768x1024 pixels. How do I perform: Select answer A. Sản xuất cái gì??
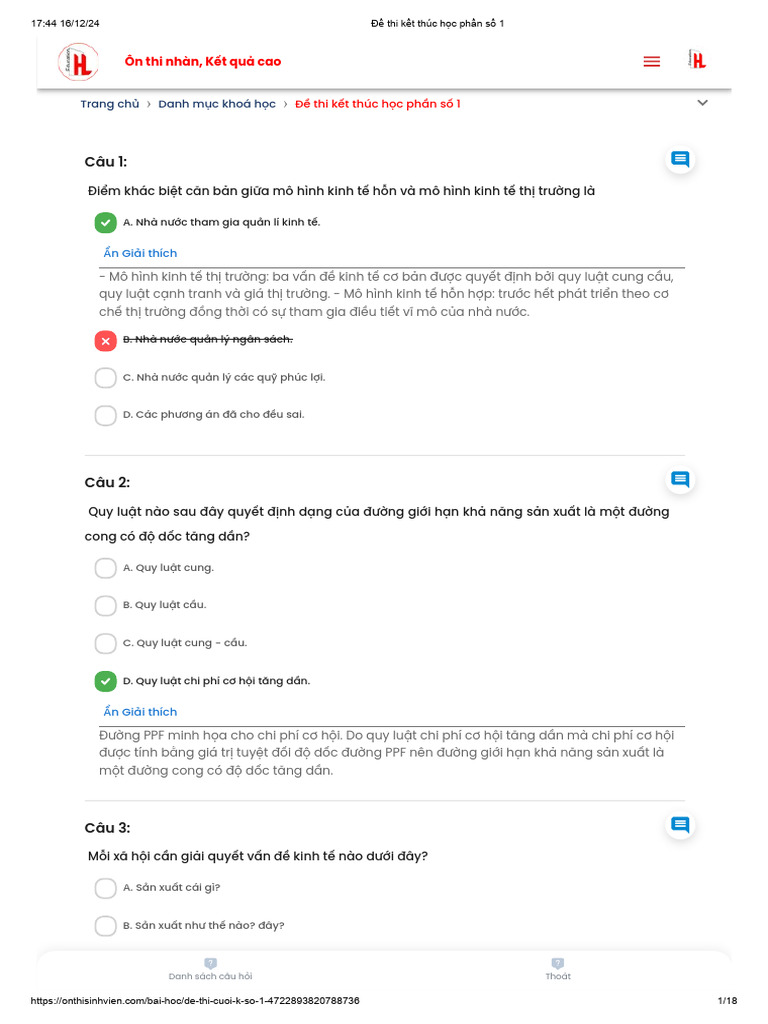(106, 888)
